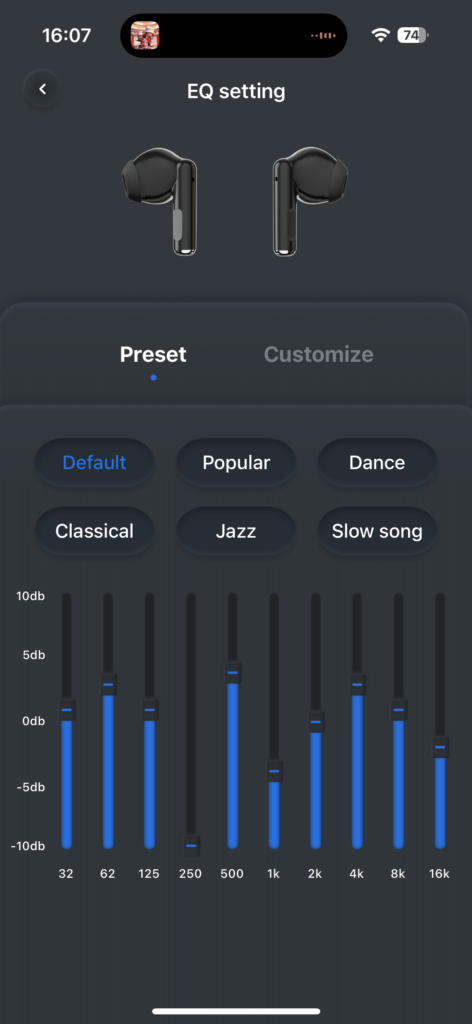Viewport: 472px width, 1024px height.
Task: Tap the left earbud image
Action: pyautogui.click(x=160, y=201)
